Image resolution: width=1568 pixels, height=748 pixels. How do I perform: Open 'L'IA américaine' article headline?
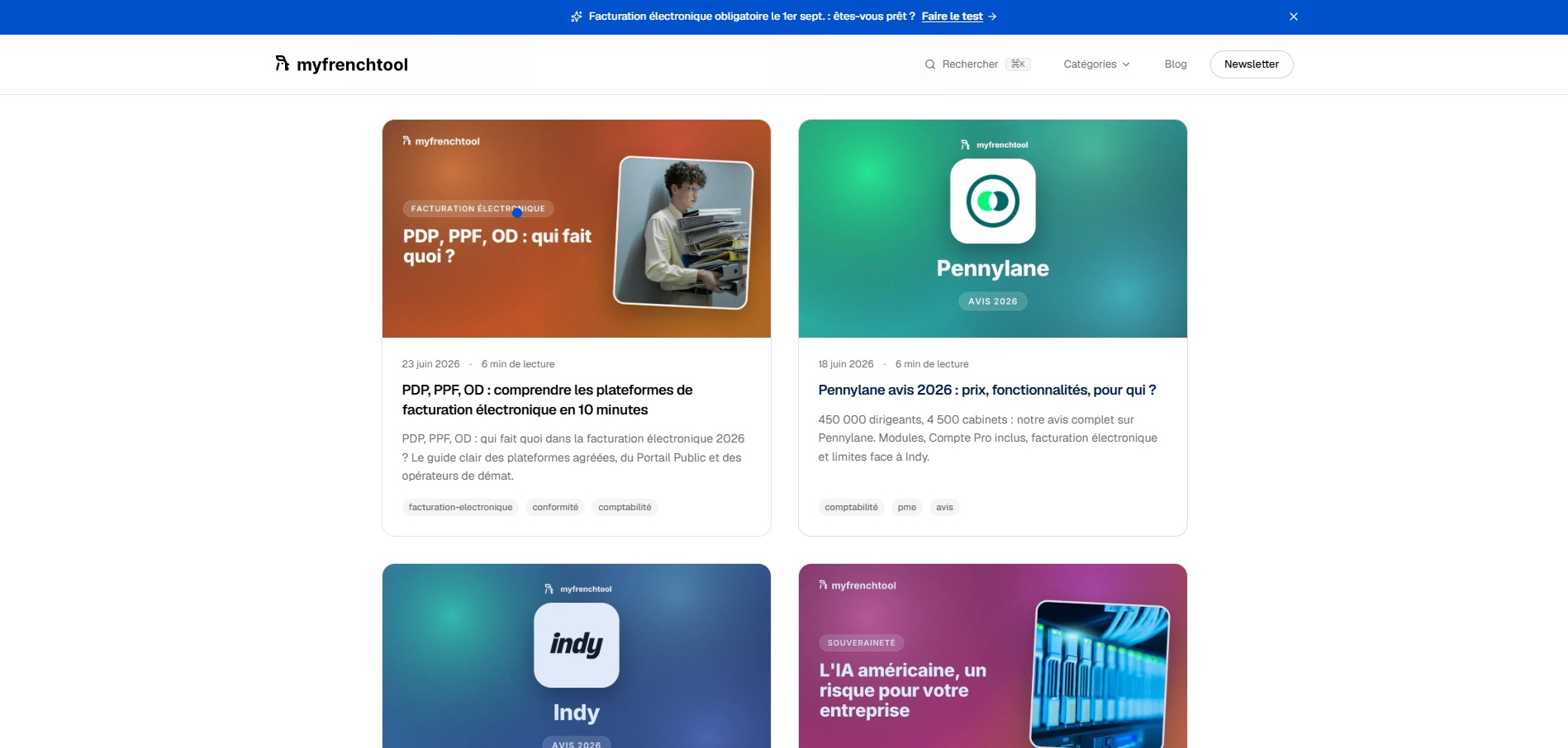(903, 690)
